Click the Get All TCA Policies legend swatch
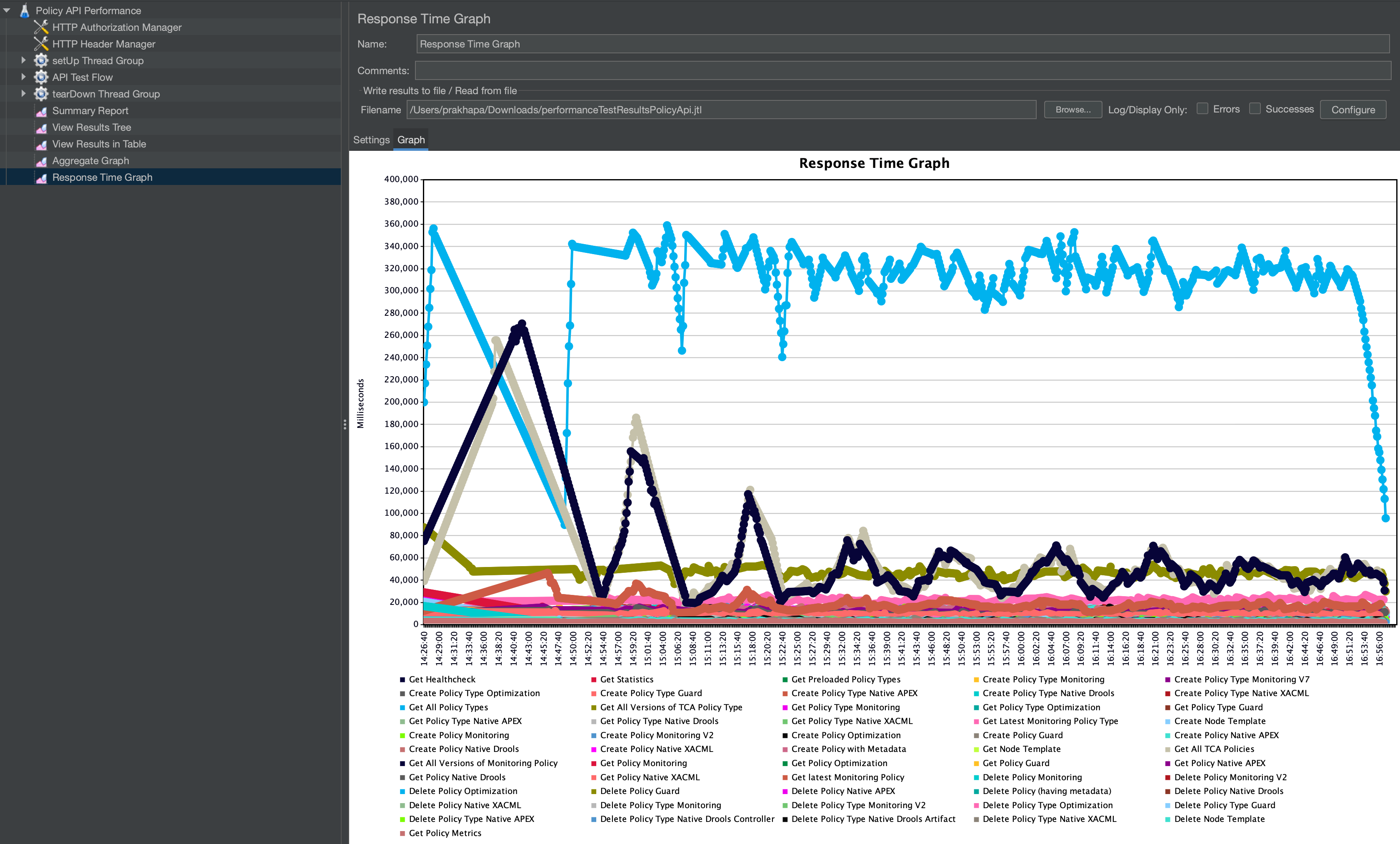The width and height of the screenshot is (1400, 844). pos(1167,749)
